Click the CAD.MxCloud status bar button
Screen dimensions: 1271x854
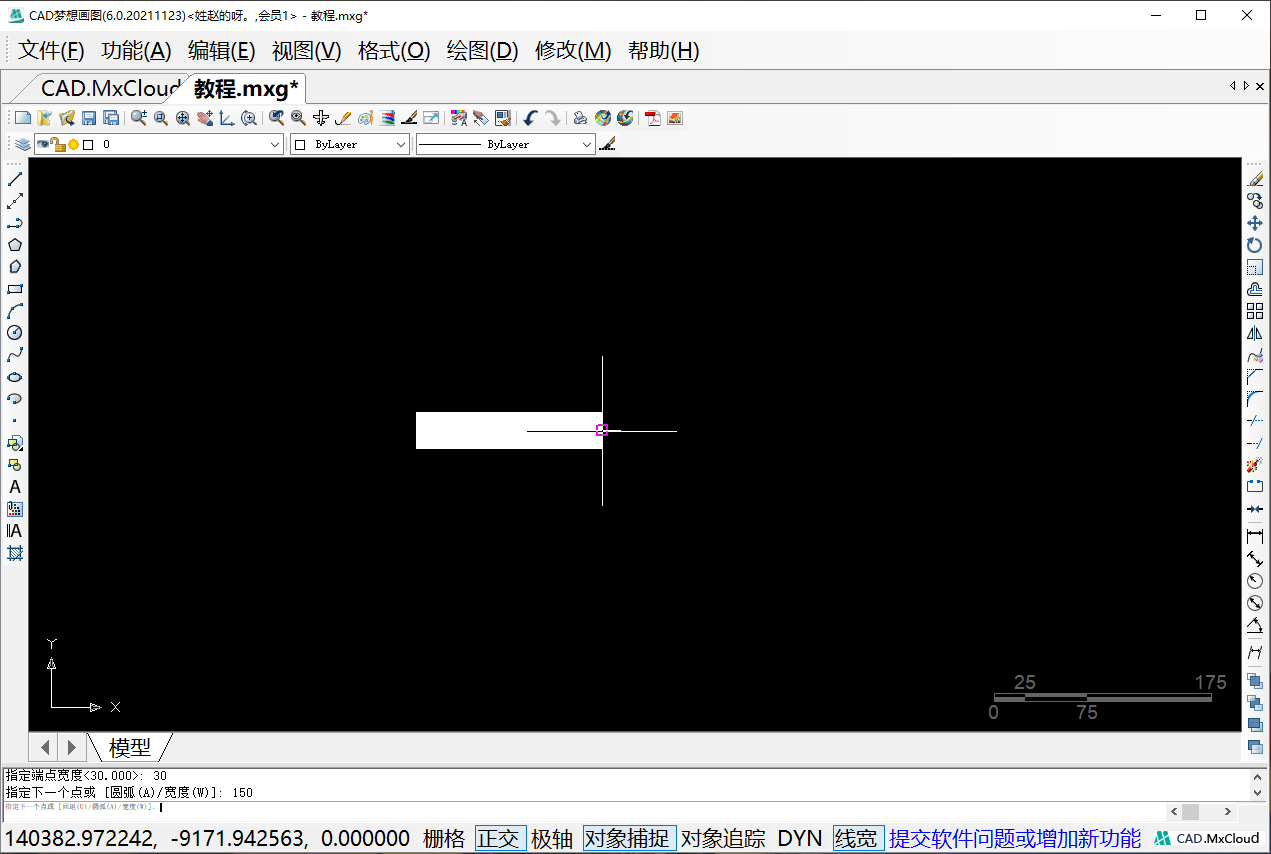[1207, 838]
